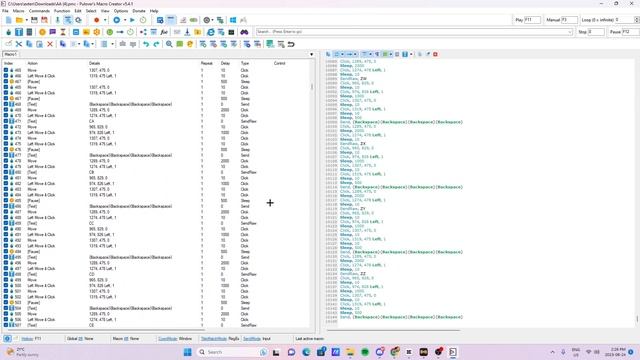Click the Windows logo toolbar icon

pyautogui.click(x=233, y=20)
